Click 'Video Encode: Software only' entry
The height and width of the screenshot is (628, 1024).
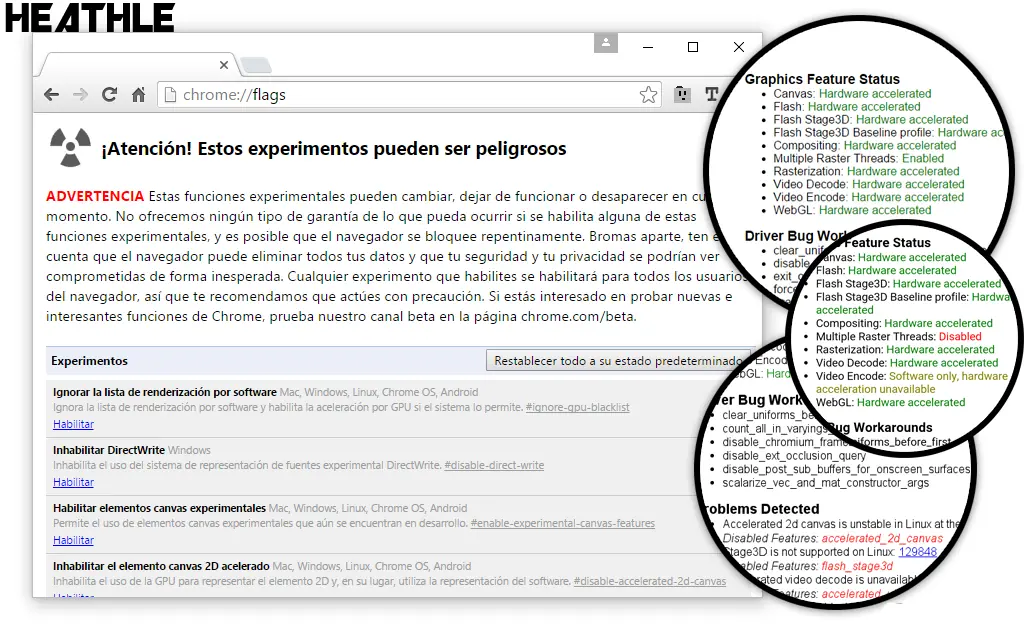coord(912,383)
